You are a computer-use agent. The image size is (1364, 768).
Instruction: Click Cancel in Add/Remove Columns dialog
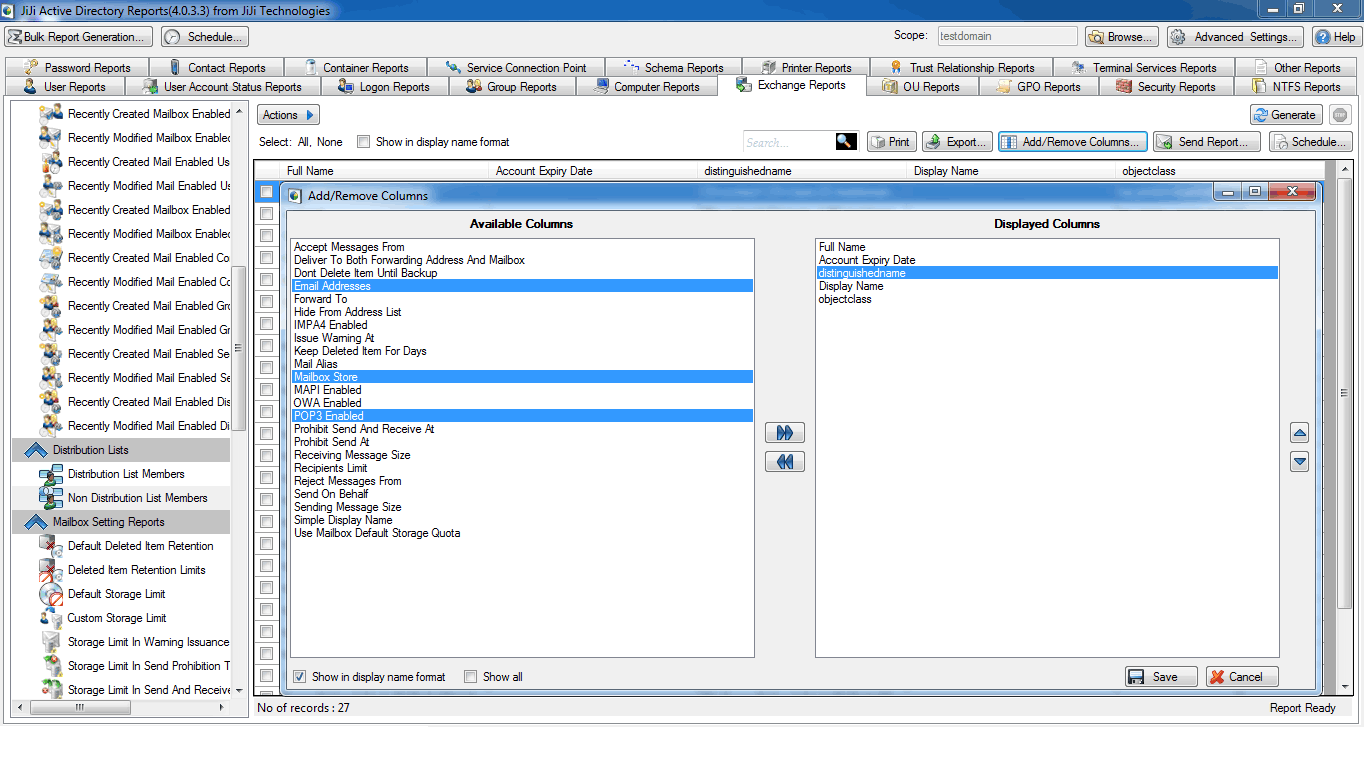point(1242,677)
